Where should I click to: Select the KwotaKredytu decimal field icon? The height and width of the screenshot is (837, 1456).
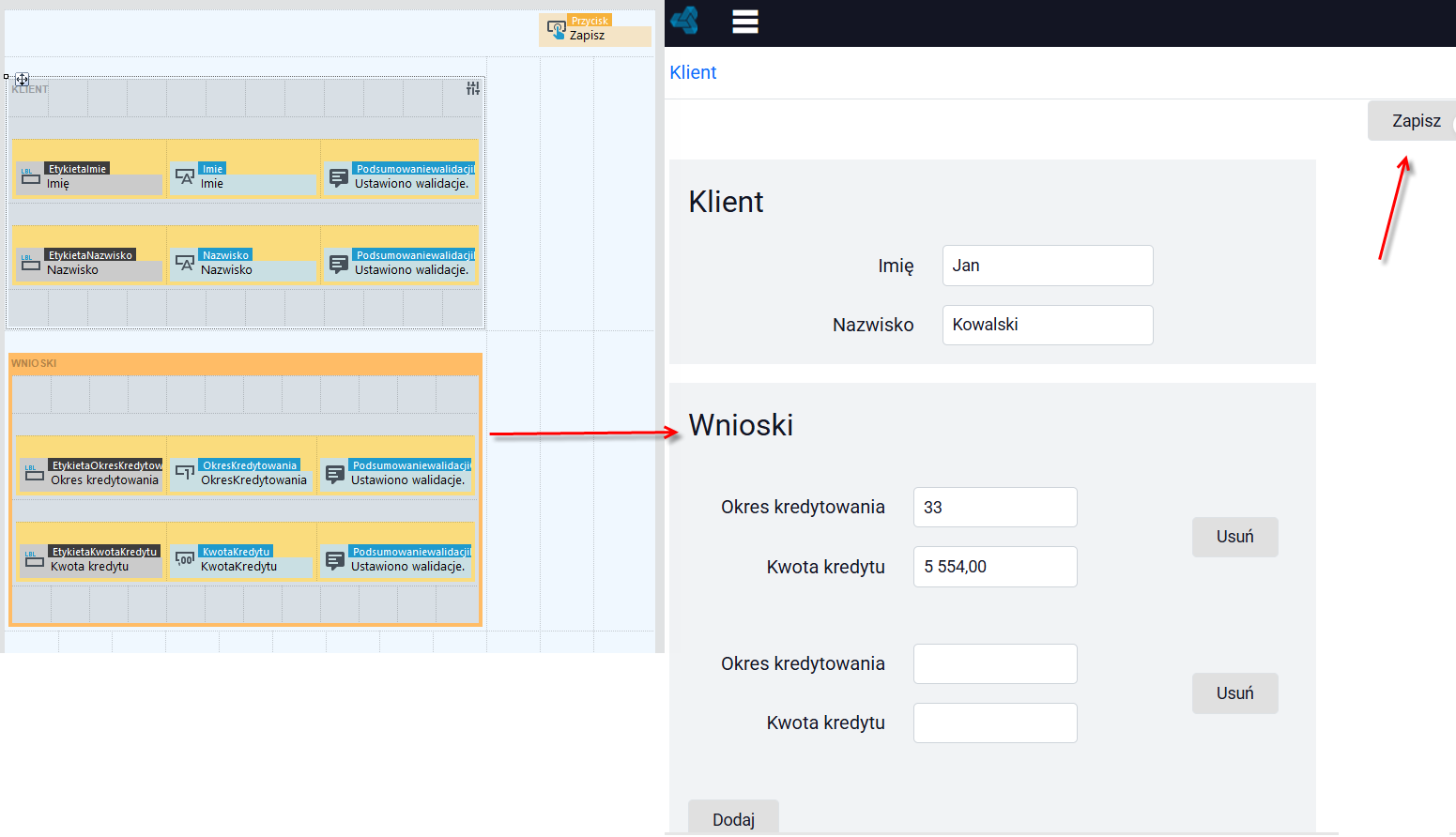click(x=185, y=559)
